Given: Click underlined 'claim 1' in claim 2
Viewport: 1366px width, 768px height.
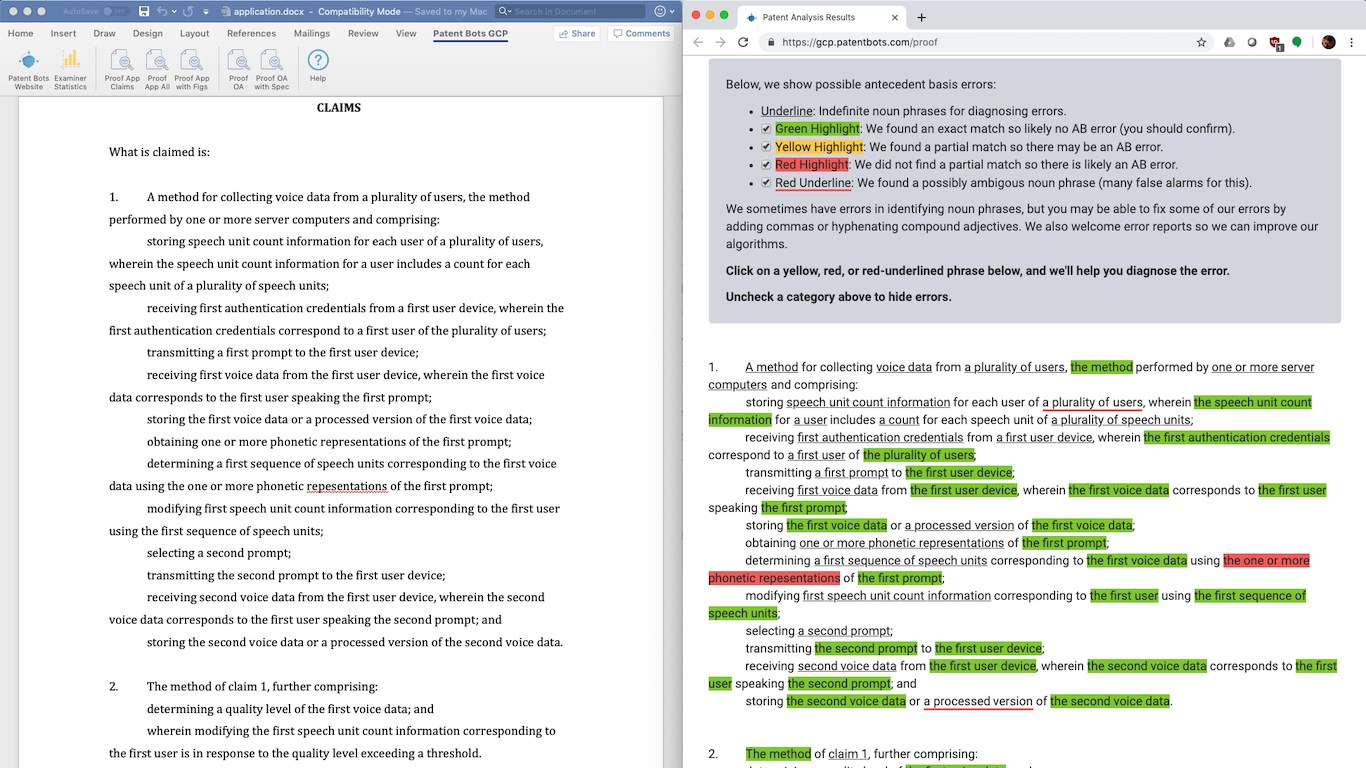Looking at the screenshot, I should coord(849,754).
